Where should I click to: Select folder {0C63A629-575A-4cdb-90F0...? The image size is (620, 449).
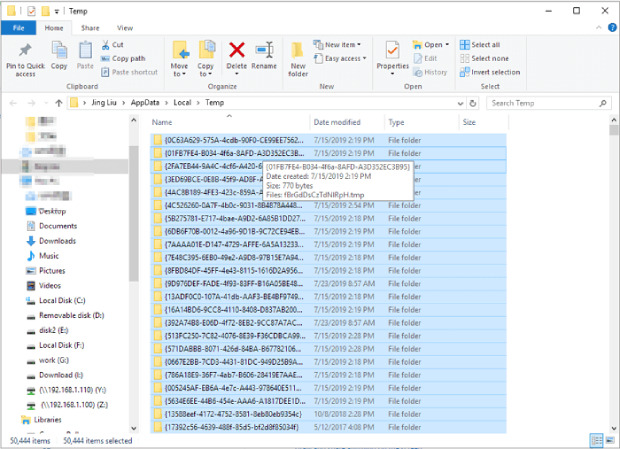coord(328,140)
